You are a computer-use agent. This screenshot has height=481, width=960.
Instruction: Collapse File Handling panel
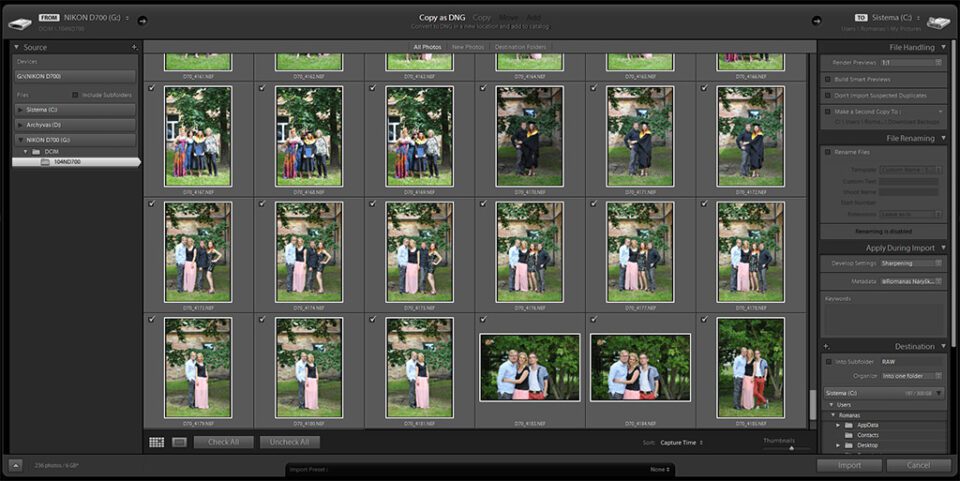click(x=943, y=47)
